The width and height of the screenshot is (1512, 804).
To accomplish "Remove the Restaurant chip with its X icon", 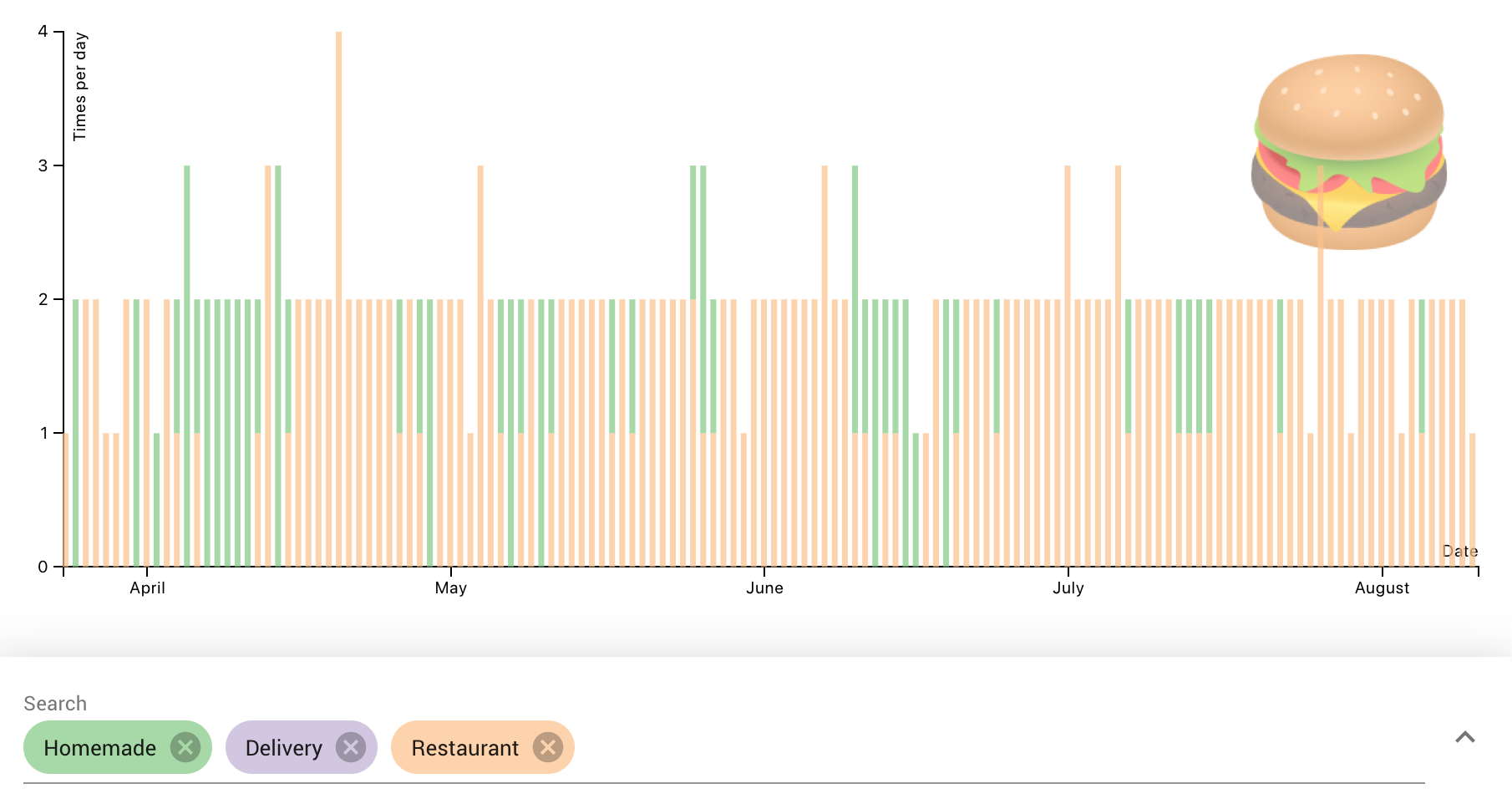I will [x=548, y=747].
